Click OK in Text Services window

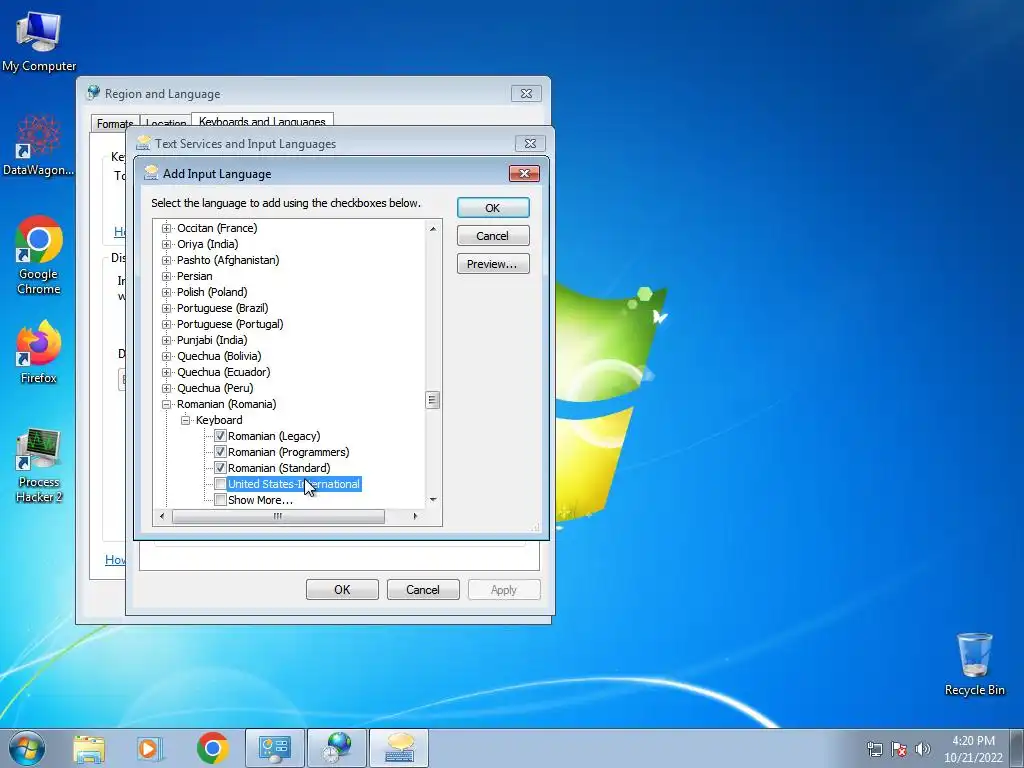(342, 590)
